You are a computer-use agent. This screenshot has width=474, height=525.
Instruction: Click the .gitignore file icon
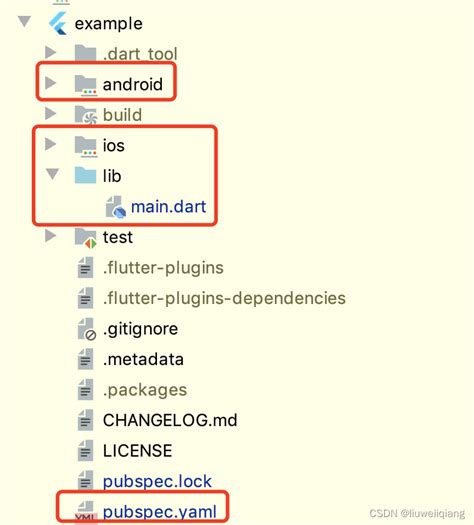[87, 329]
